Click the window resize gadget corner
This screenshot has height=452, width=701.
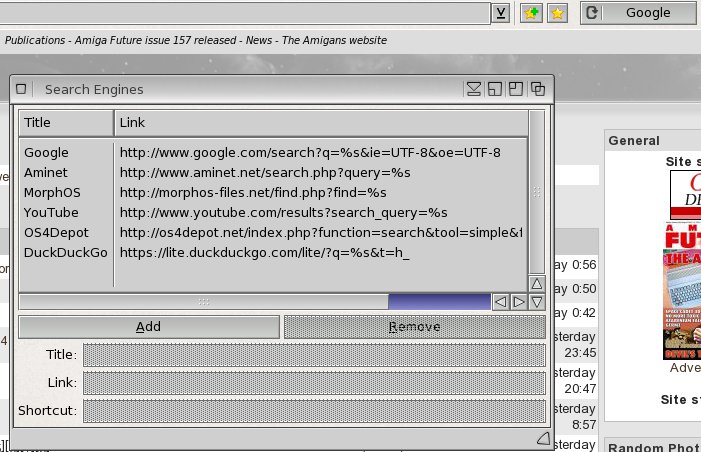click(x=543, y=439)
